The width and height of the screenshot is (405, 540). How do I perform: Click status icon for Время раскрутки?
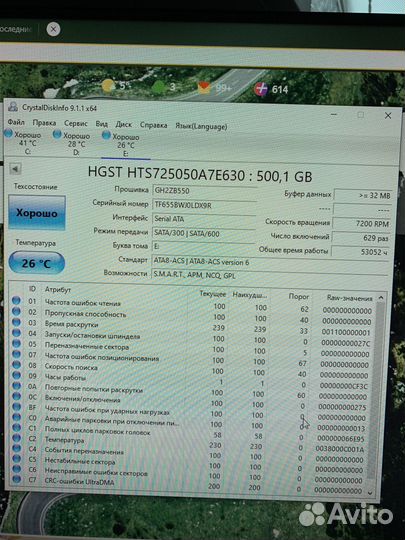(16, 322)
